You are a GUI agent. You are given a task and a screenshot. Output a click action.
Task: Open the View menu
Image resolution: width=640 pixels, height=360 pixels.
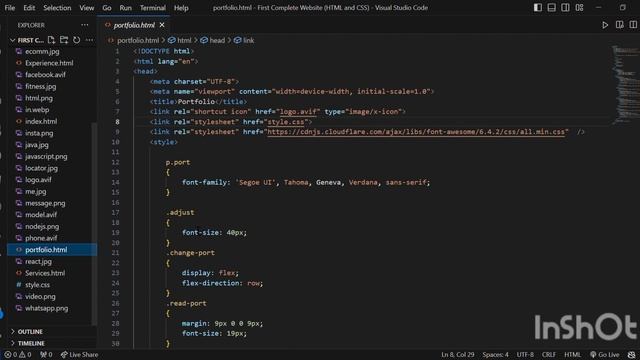pyautogui.click(x=87, y=8)
